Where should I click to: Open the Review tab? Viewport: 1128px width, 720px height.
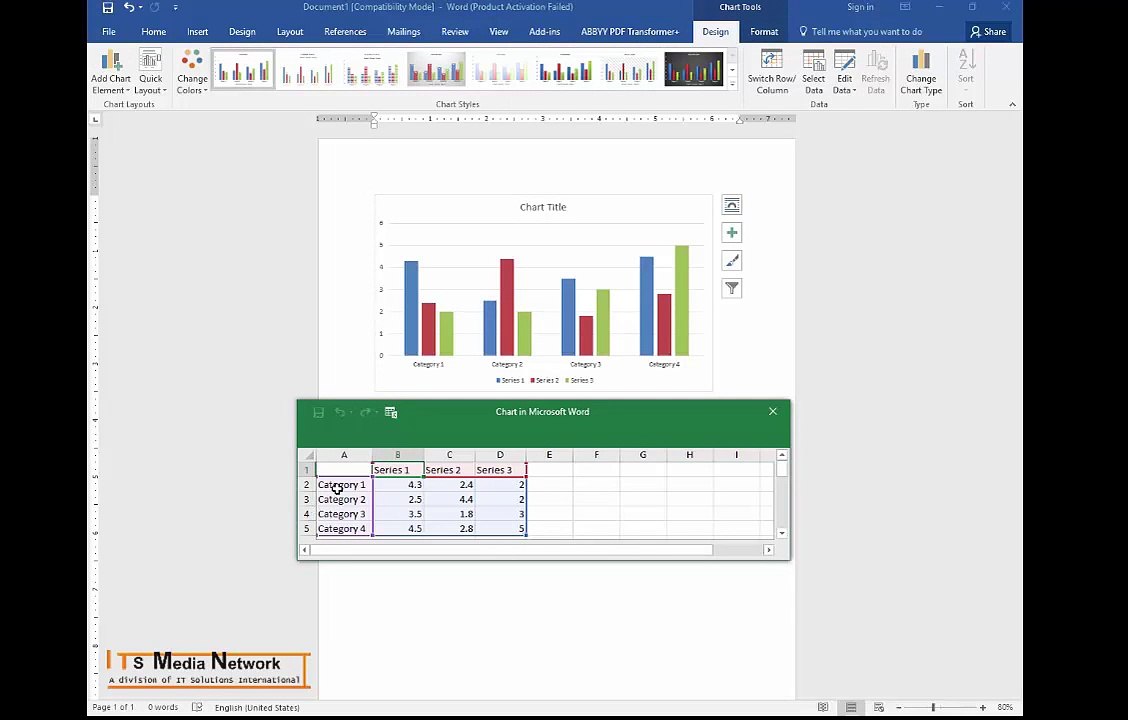coord(455,32)
